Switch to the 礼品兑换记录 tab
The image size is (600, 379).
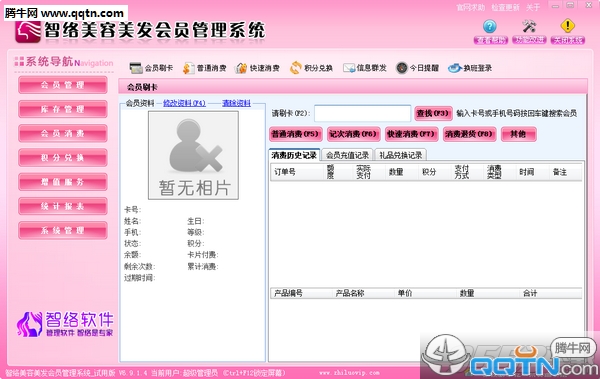pyautogui.click(x=401, y=155)
